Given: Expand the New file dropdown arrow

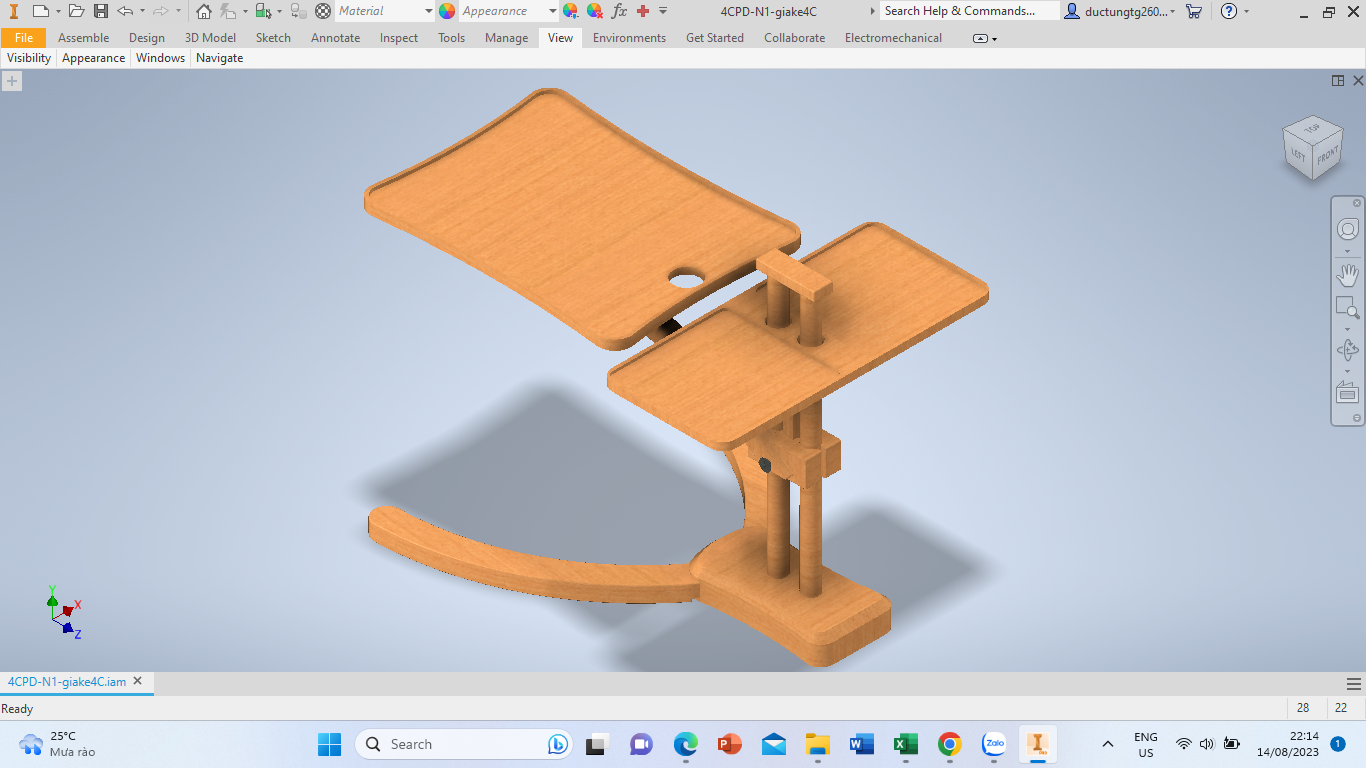Looking at the screenshot, I should tap(58, 11).
